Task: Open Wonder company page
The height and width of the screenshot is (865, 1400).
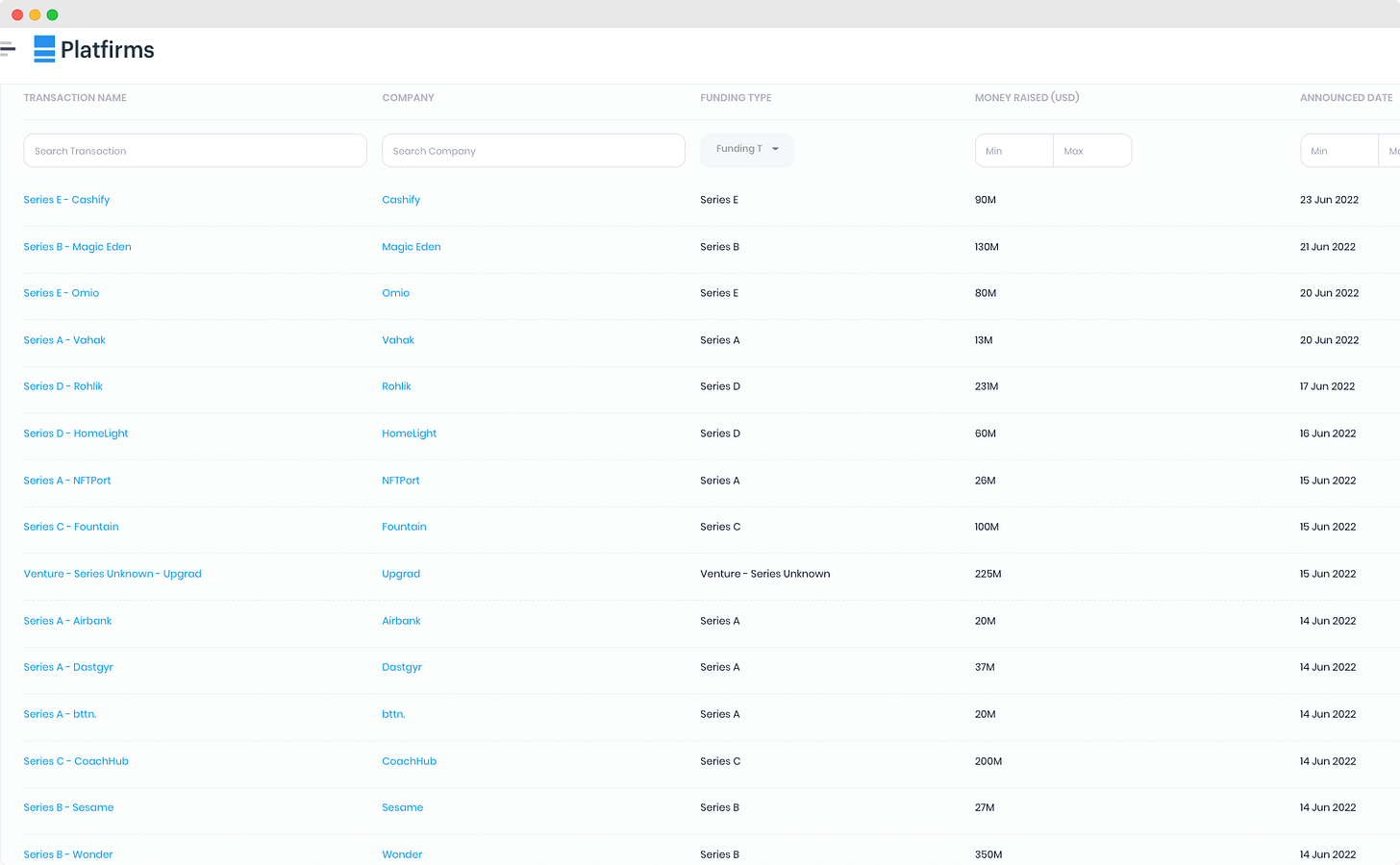Action: (402, 854)
